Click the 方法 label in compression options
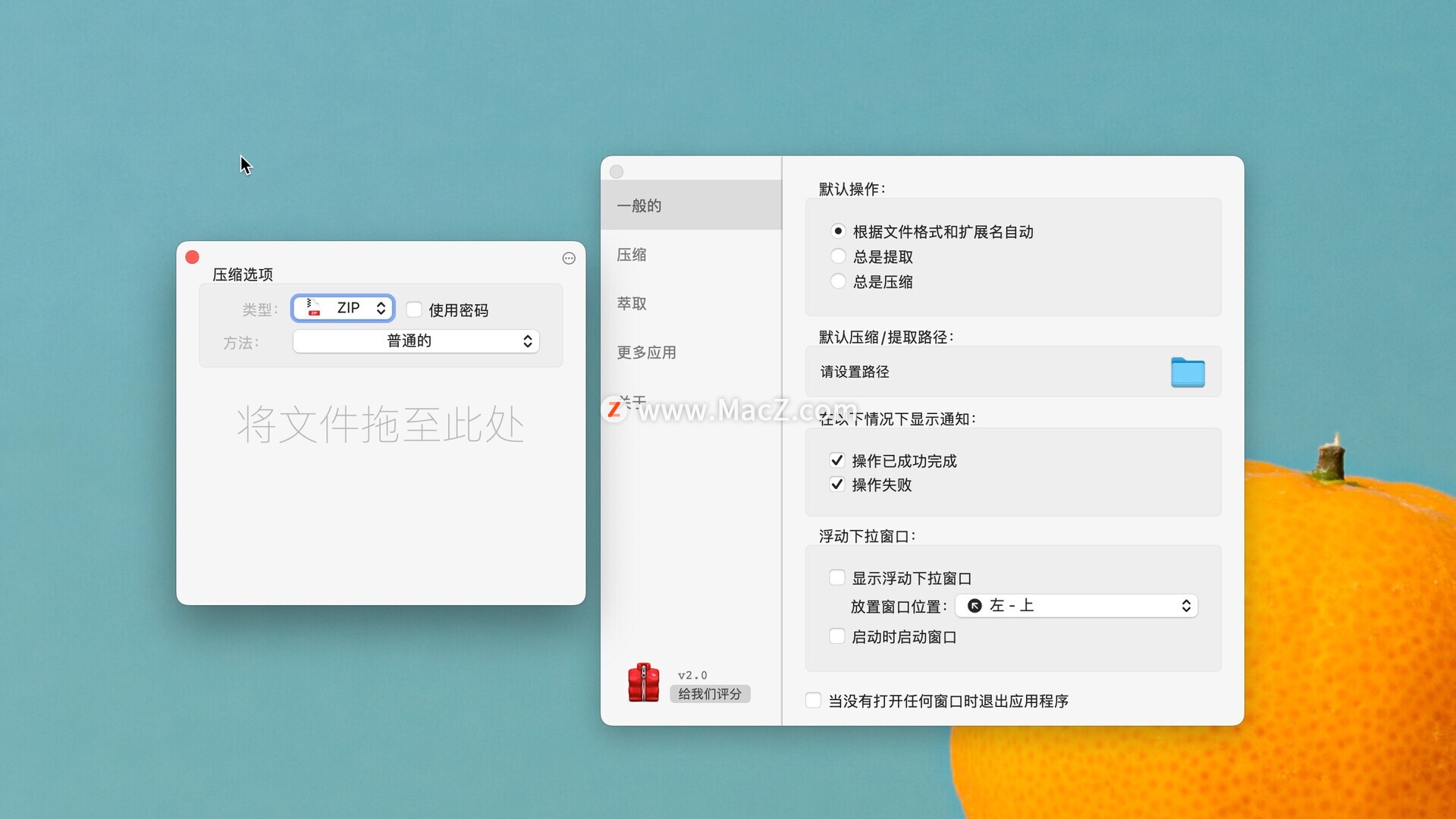Image resolution: width=1456 pixels, height=819 pixels. pyautogui.click(x=241, y=343)
